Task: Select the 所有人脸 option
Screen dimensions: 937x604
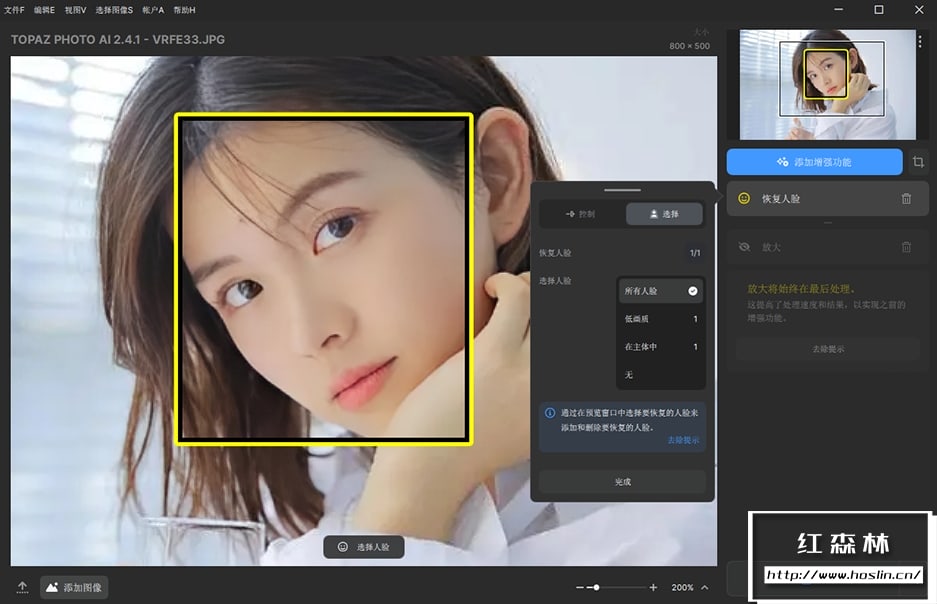Action: click(x=661, y=291)
